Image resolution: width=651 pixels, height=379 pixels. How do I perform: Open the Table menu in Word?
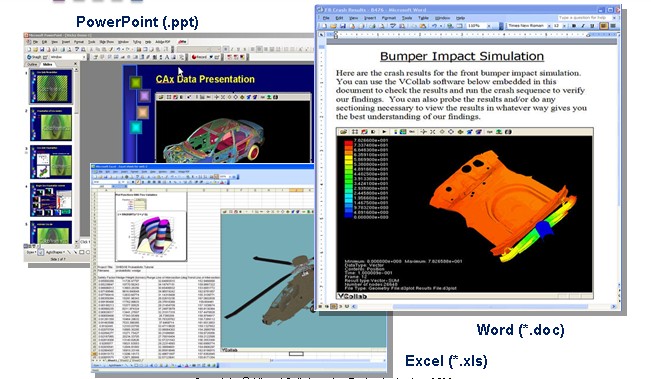423,18
